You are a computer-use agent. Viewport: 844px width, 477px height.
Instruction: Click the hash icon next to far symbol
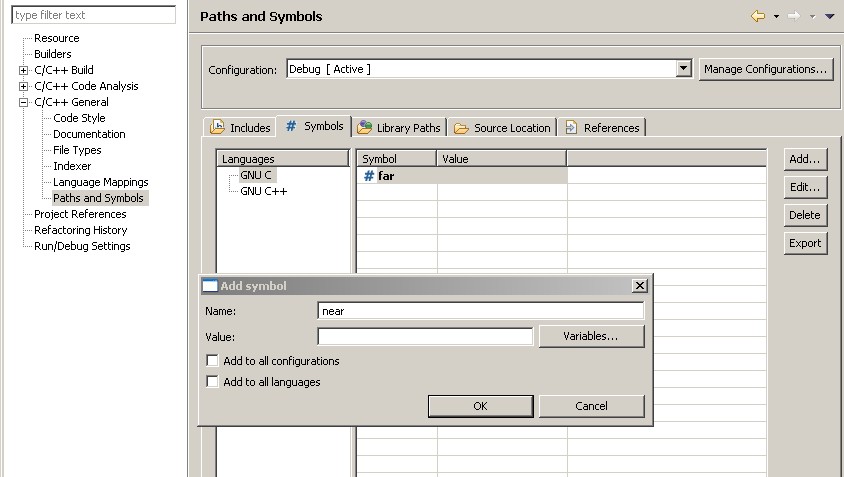point(369,176)
